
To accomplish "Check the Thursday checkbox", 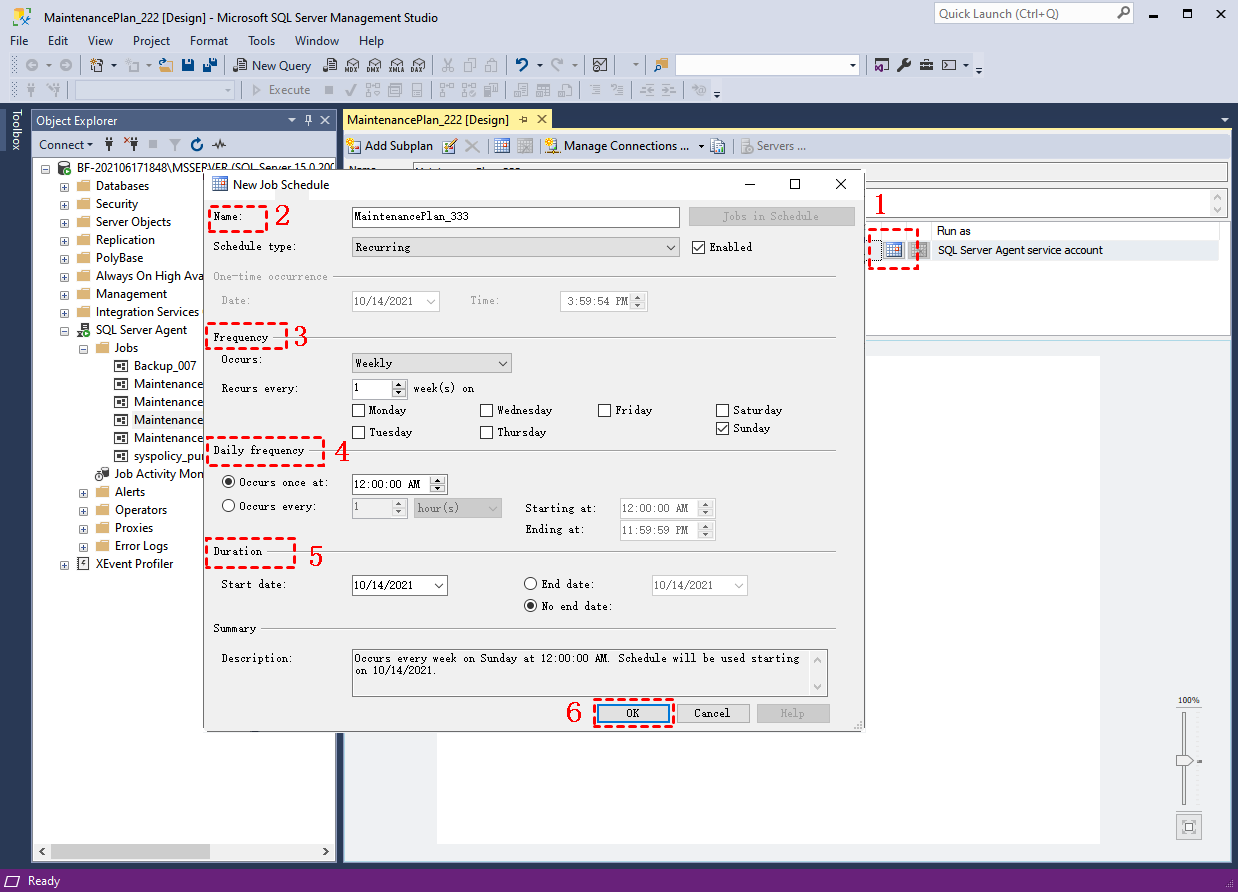I will (487, 432).
